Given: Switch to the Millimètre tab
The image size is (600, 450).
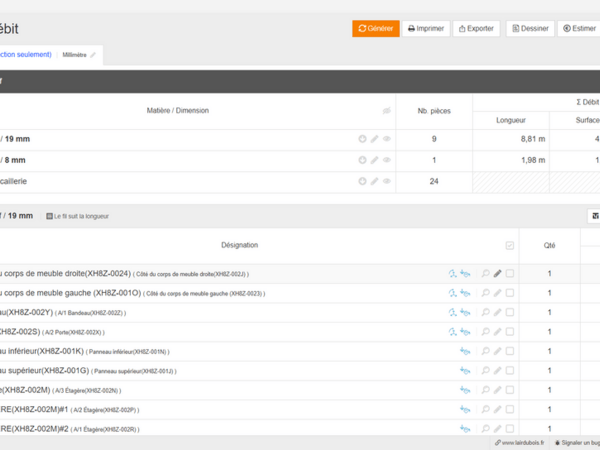Looking at the screenshot, I should (79, 54).
